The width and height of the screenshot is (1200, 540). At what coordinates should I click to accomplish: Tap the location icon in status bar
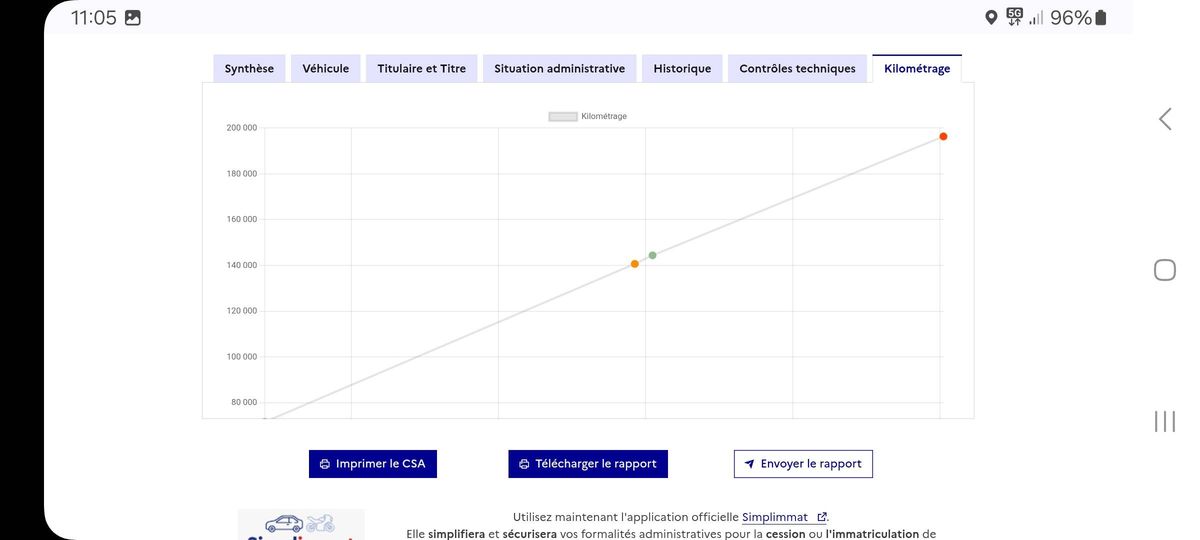pos(991,18)
